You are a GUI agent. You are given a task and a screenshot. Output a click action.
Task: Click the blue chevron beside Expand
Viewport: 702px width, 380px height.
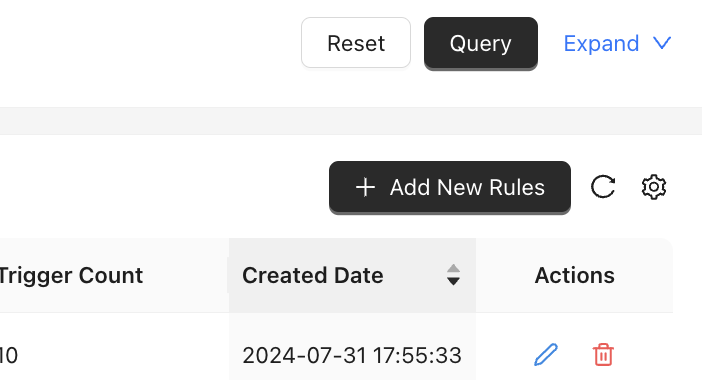(x=662, y=43)
